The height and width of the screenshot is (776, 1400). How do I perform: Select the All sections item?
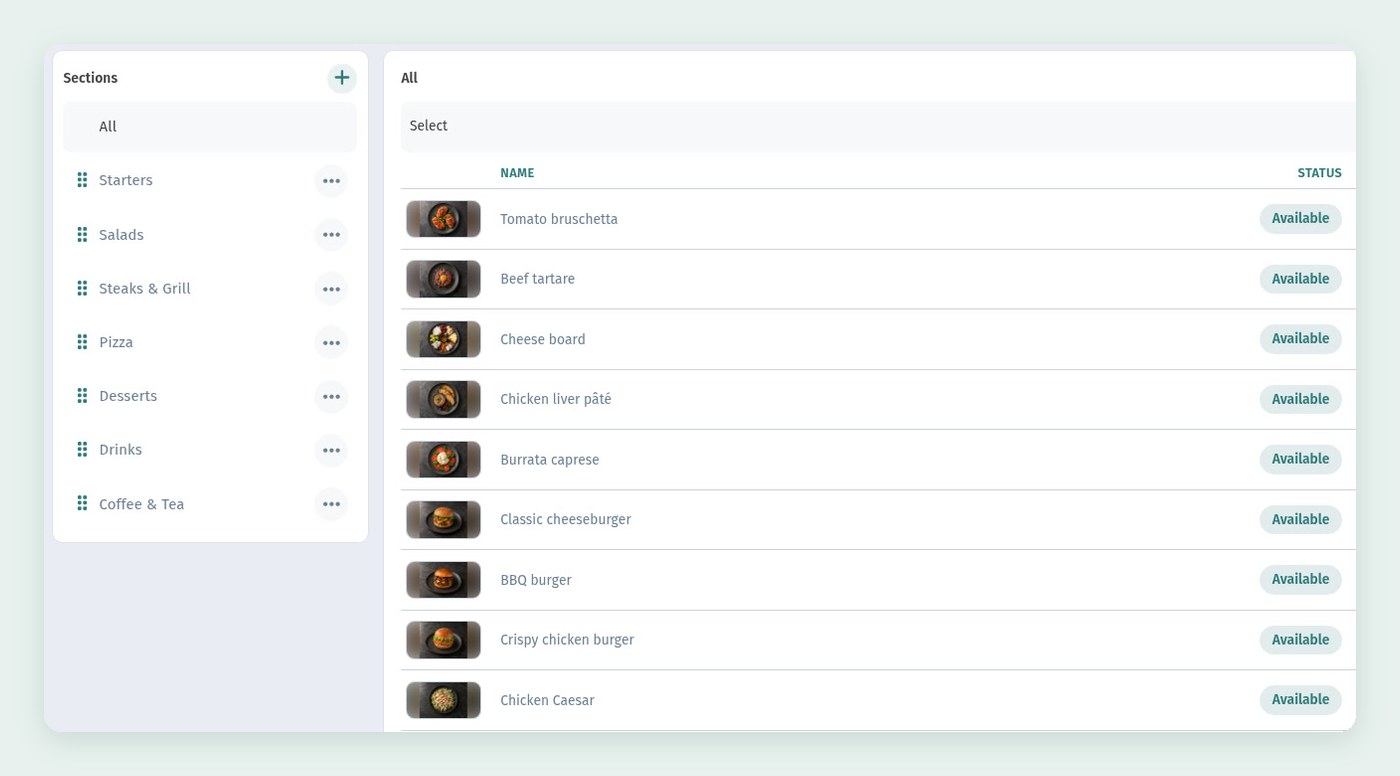tap(210, 127)
